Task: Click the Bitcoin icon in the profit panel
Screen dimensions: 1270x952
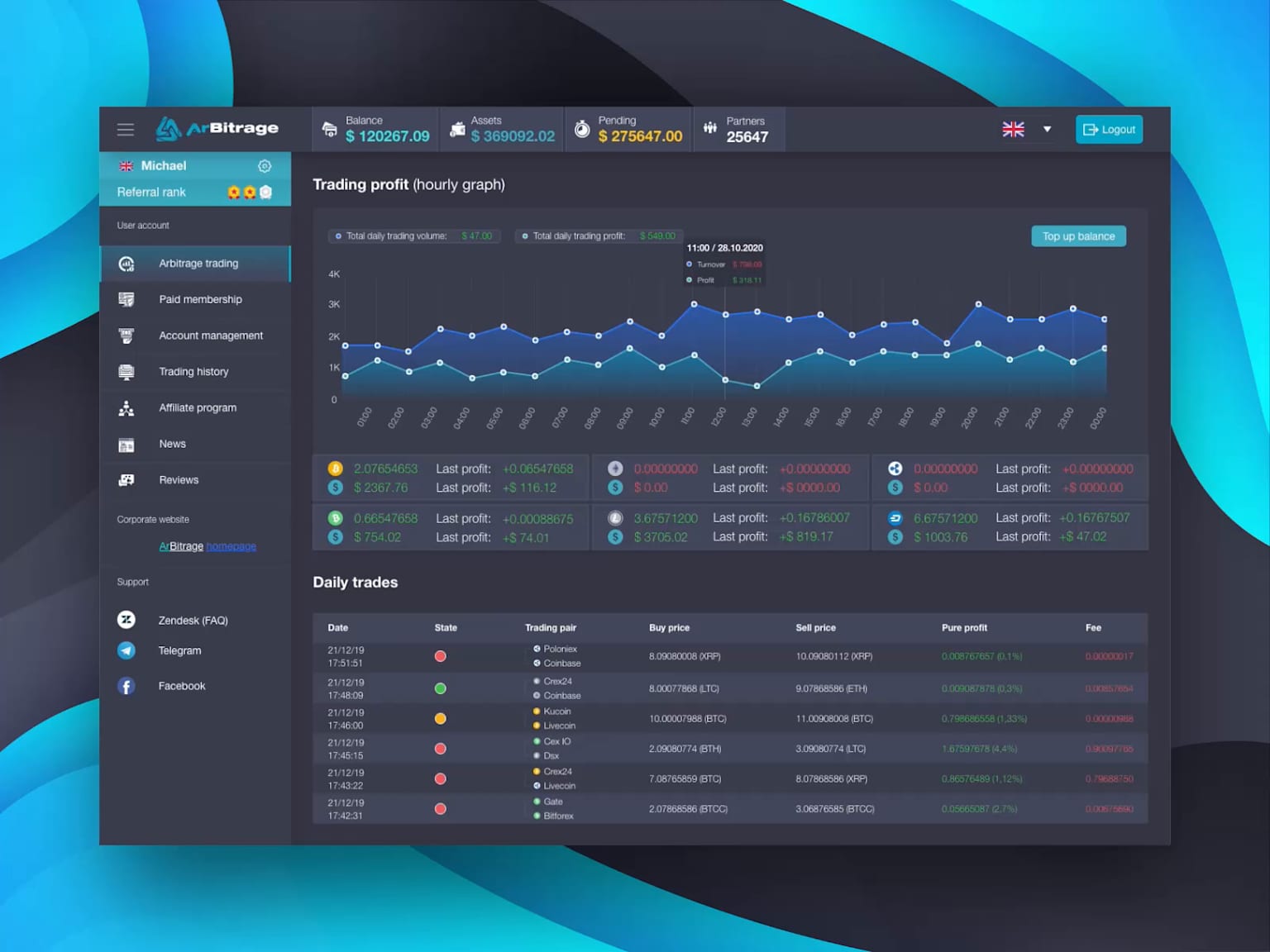Action: tap(335, 468)
